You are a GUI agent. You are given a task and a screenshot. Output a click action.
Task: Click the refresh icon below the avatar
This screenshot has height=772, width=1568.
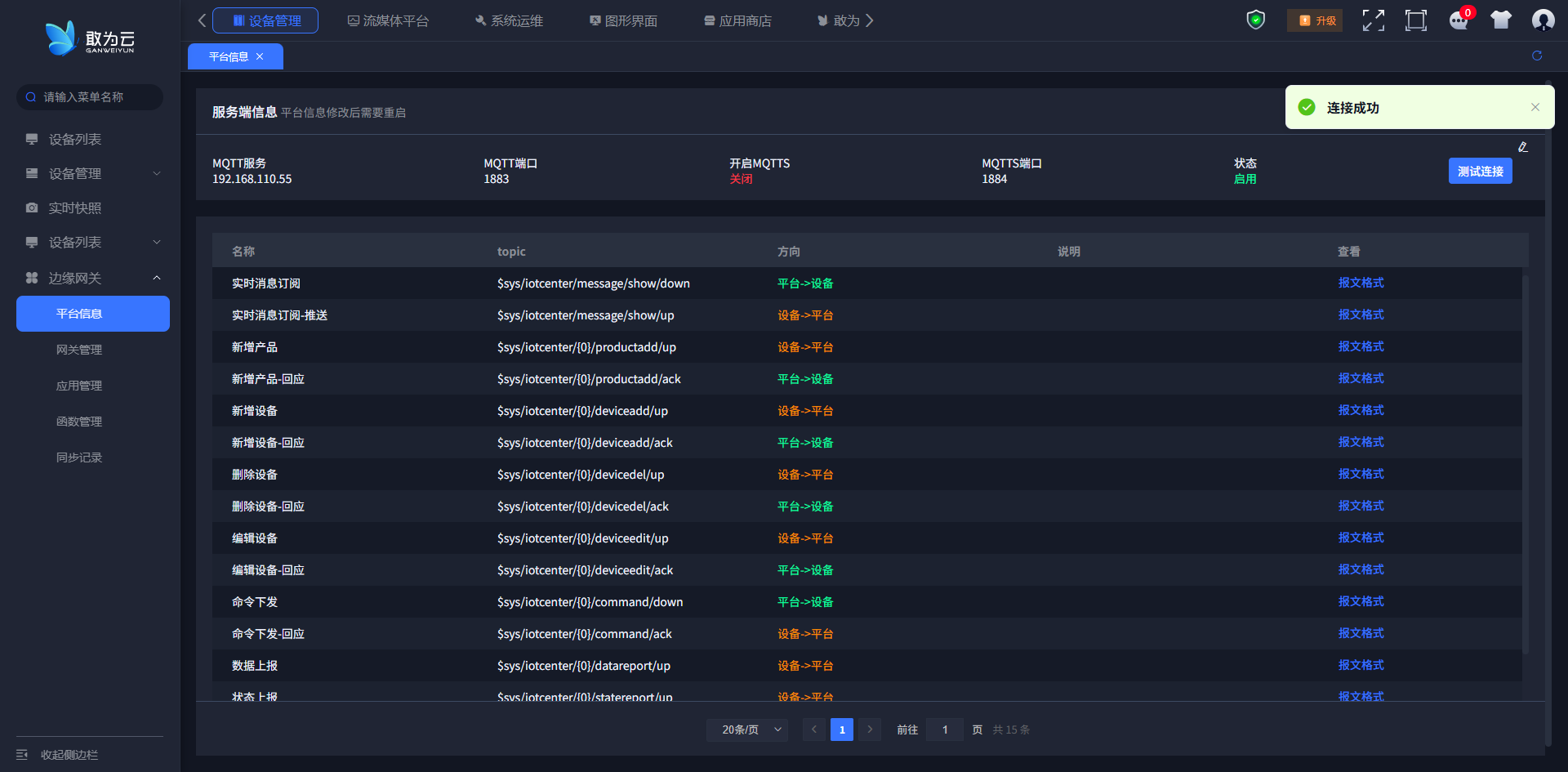coord(1537,56)
